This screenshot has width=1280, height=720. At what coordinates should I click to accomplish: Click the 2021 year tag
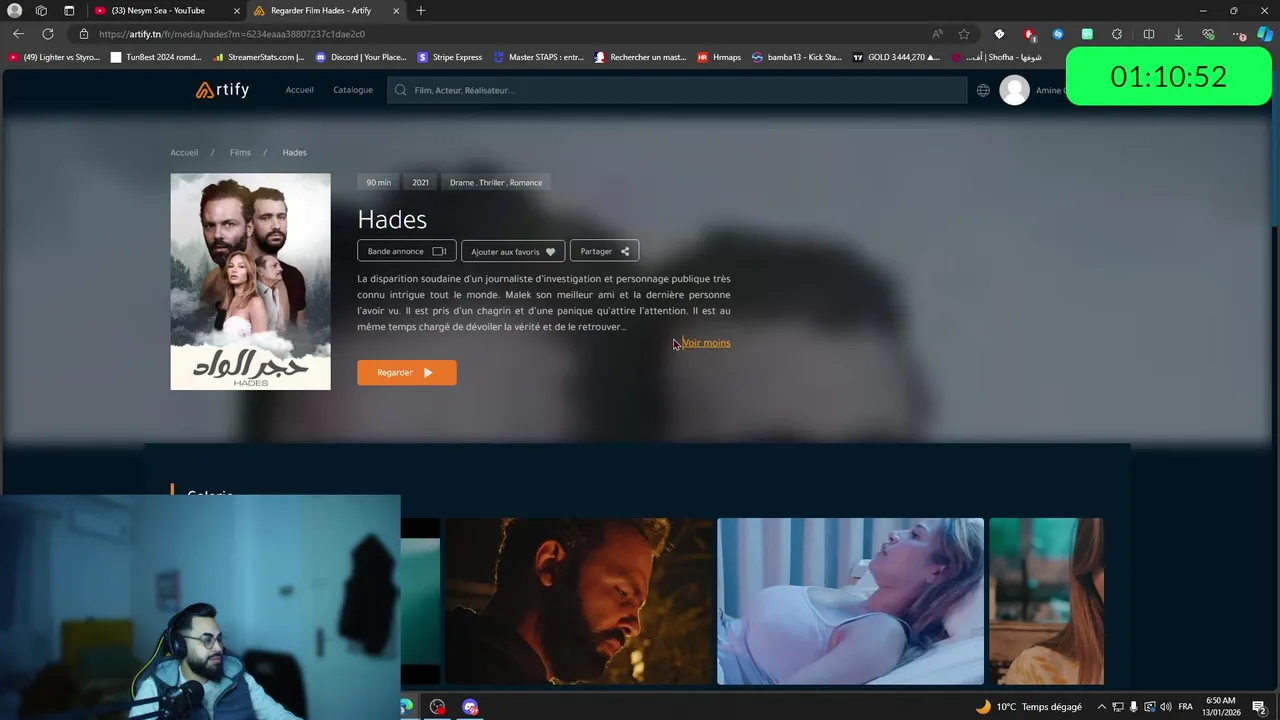(420, 182)
